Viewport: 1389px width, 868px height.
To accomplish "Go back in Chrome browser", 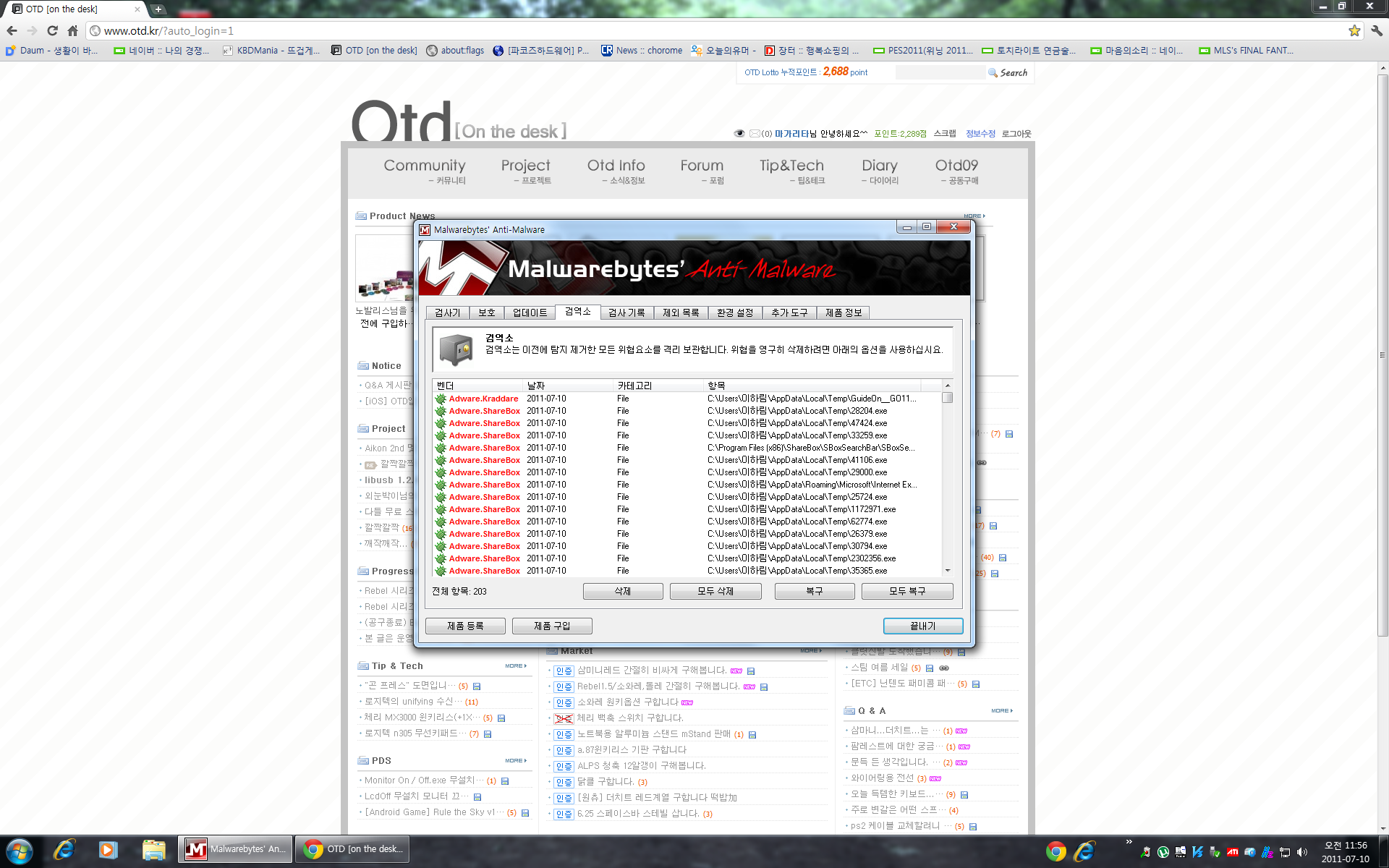I will tap(12, 30).
